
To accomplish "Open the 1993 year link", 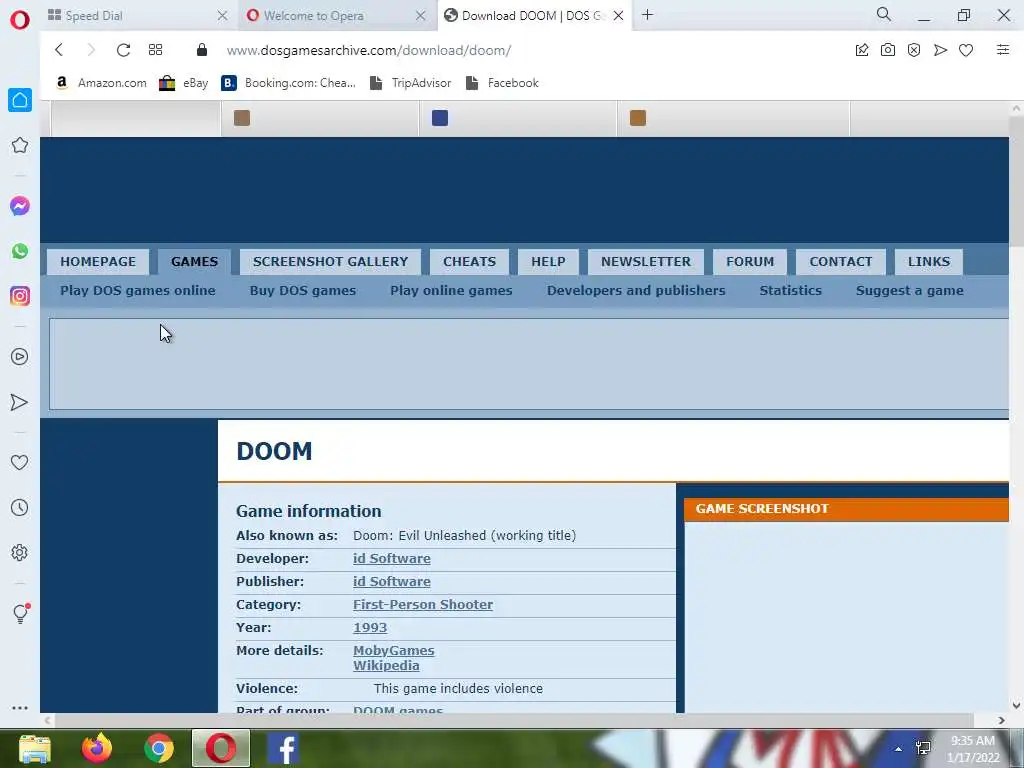I will 370,627.
